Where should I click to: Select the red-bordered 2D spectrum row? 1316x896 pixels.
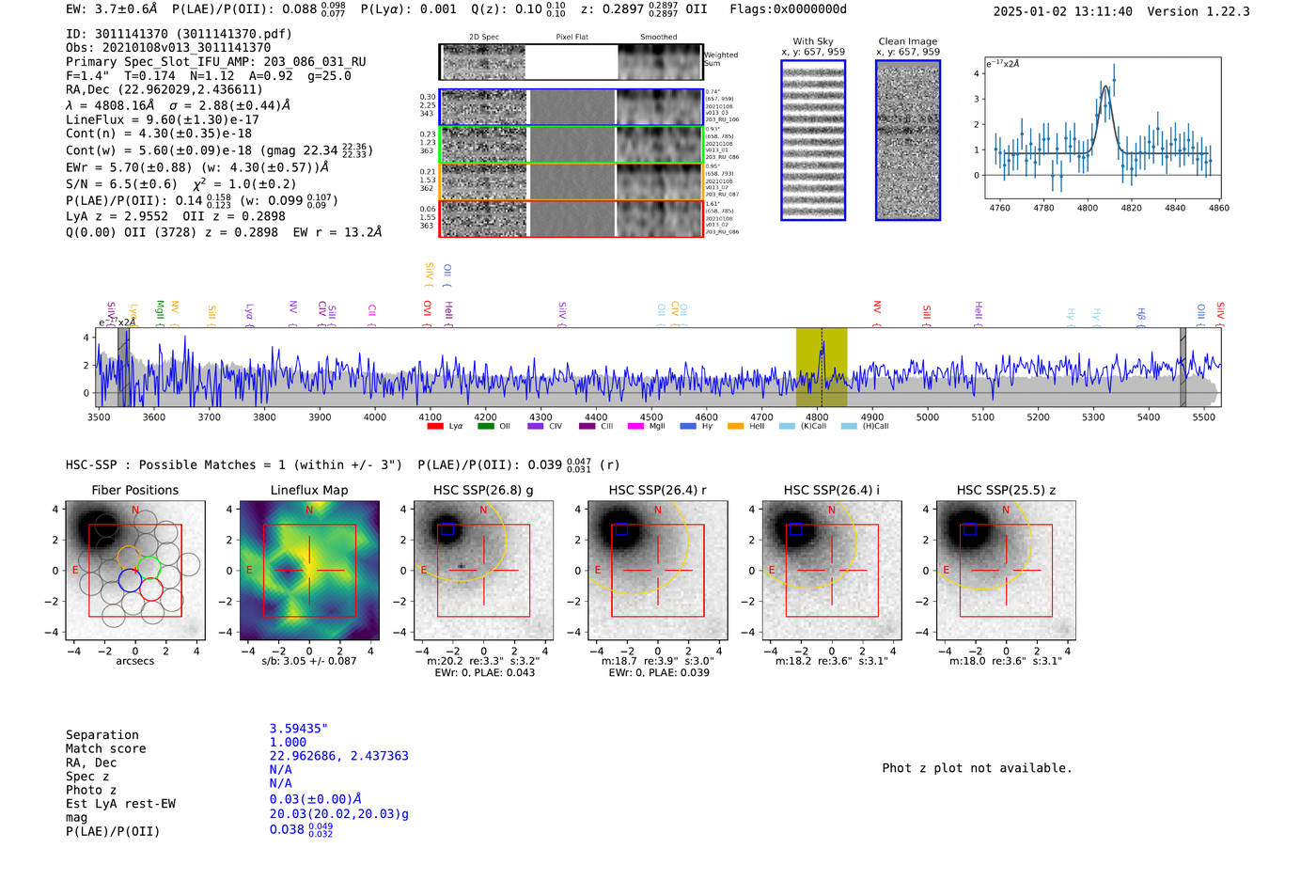tap(572, 218)
